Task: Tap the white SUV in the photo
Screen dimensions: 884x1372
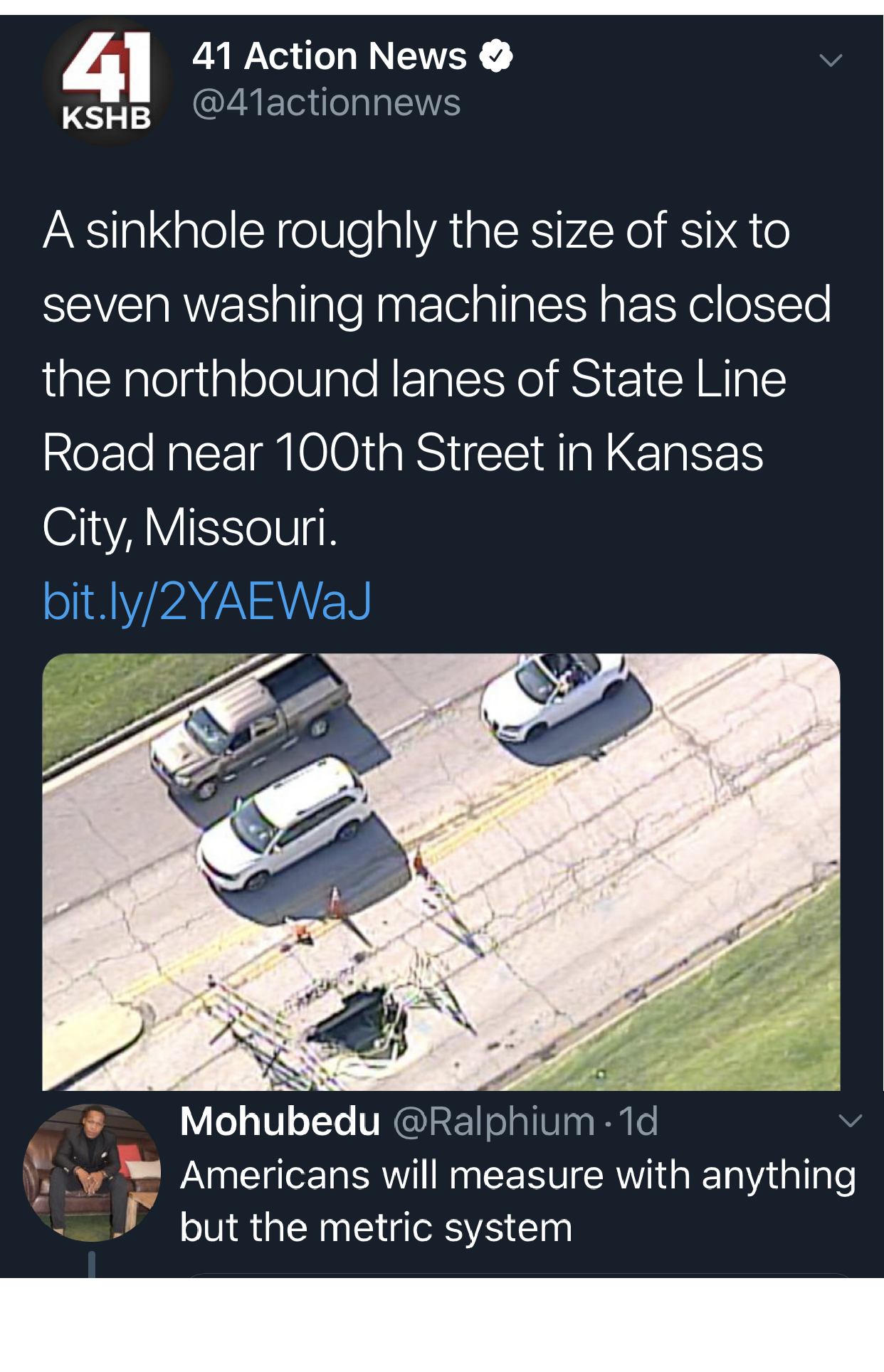Action: pos(284,825)
